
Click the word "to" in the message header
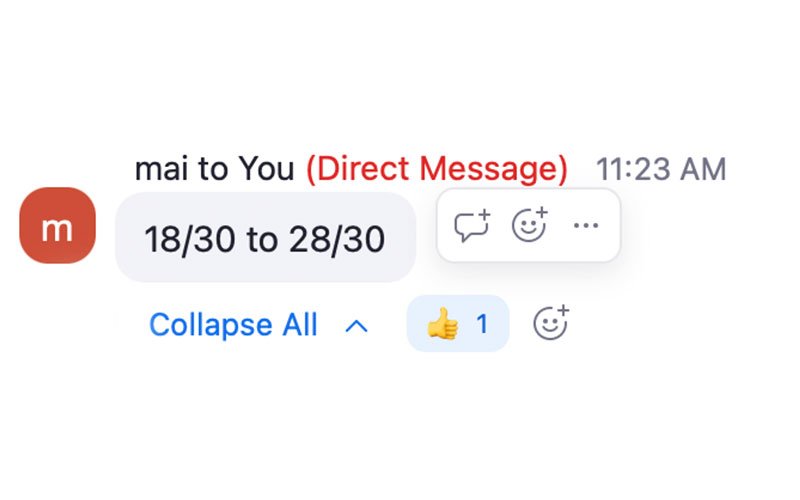tap(212, 169)
